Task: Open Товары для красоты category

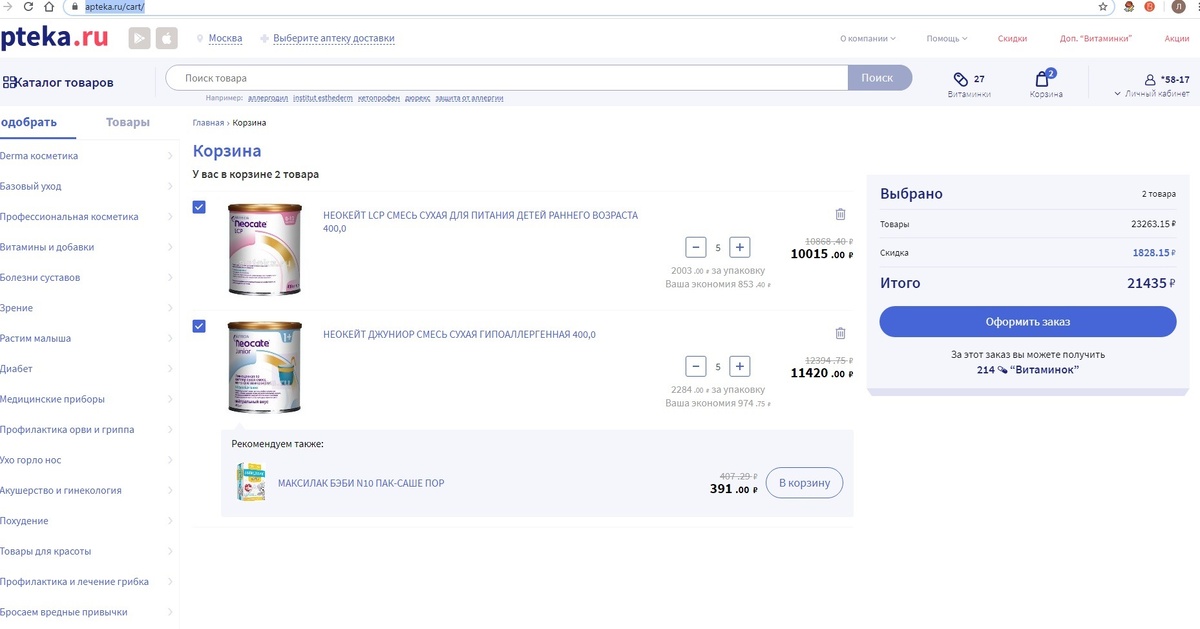Action: tap(46, 551)
